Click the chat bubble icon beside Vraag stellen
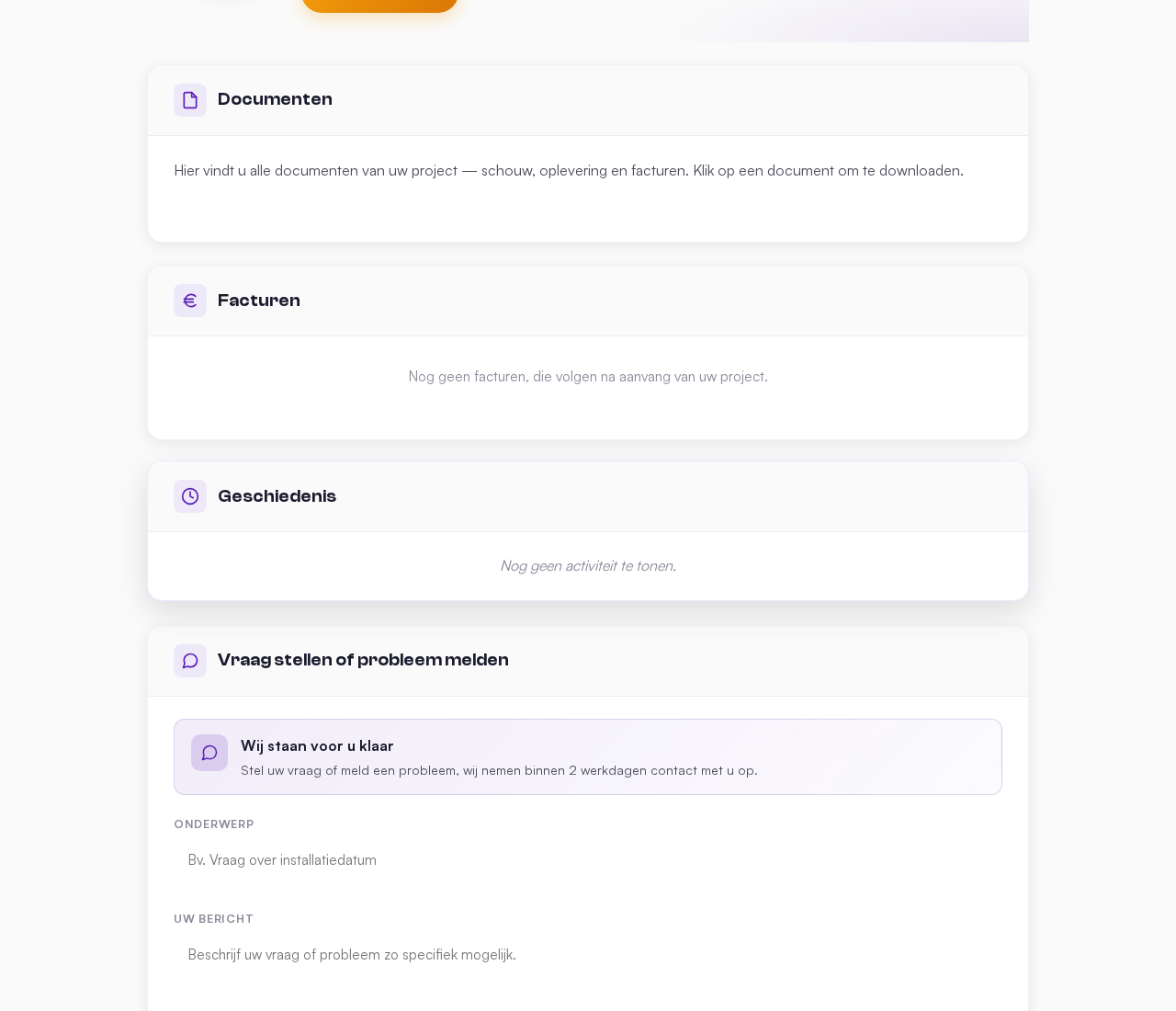 [x=190, y=661]
